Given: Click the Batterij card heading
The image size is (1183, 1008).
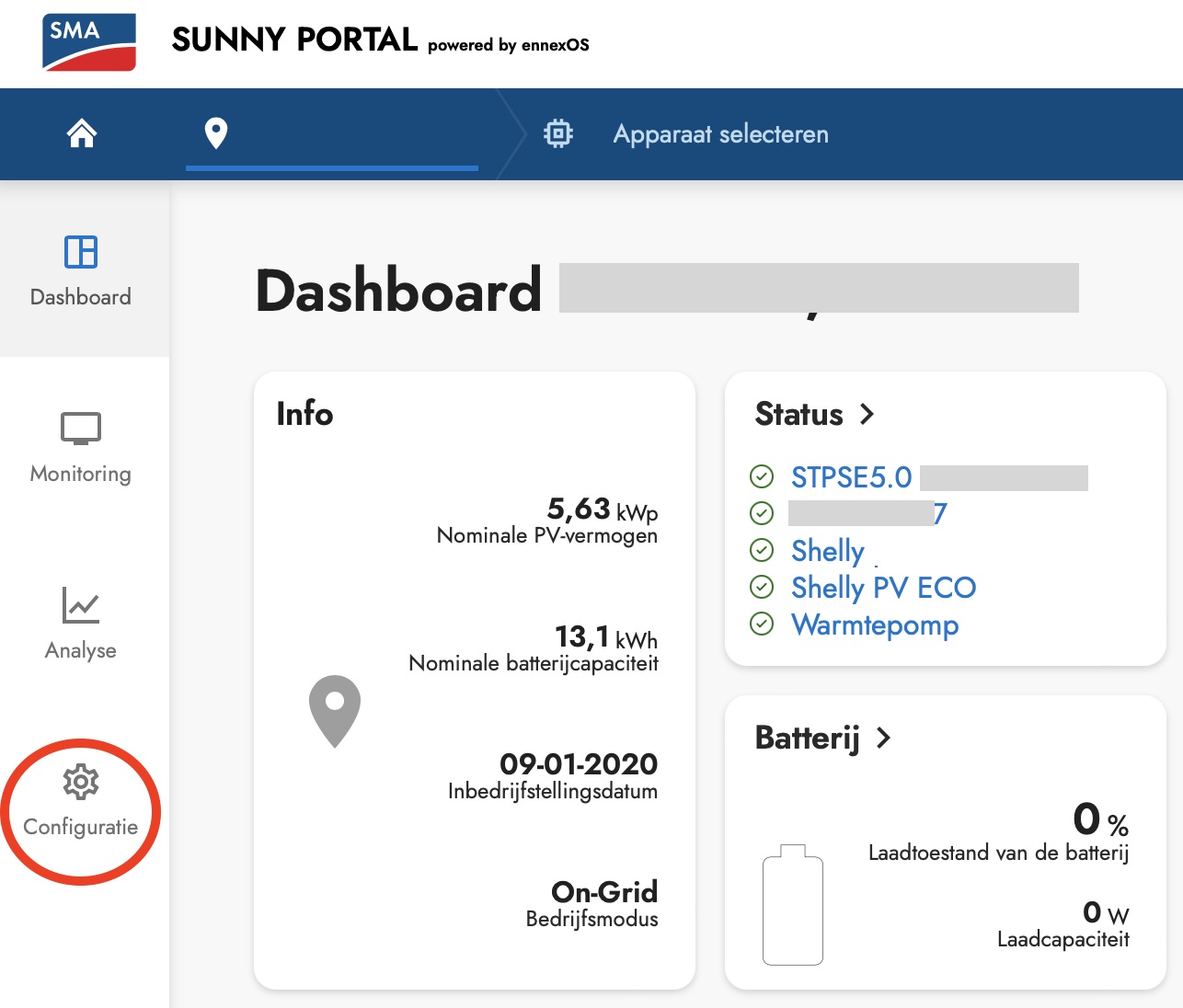Looking at the screenshot, I should click(807, 739).
